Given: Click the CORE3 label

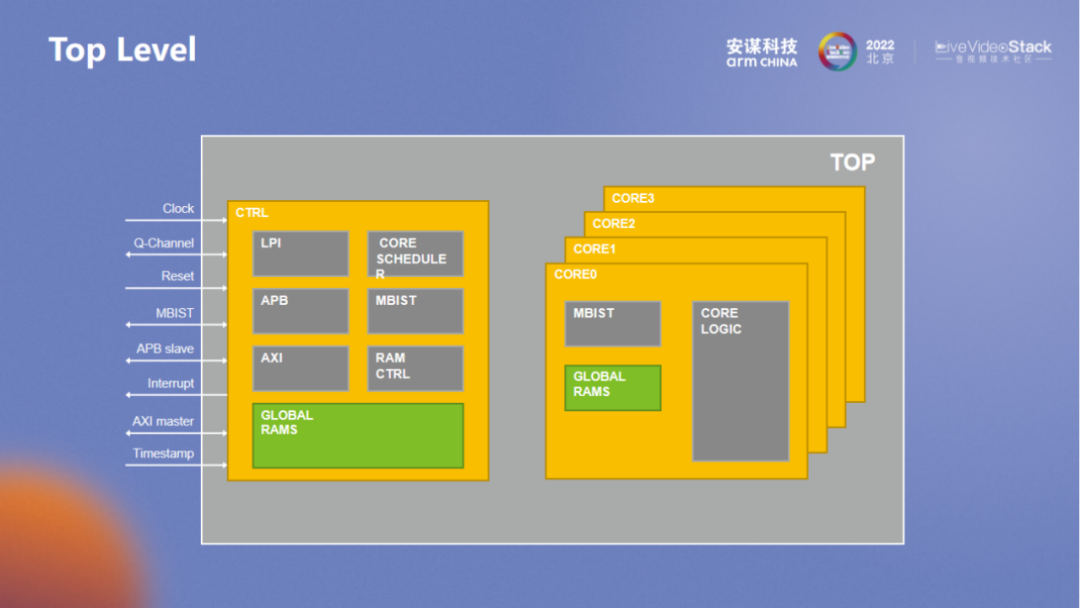Looking at the screenshot, I should click(633, 198).
